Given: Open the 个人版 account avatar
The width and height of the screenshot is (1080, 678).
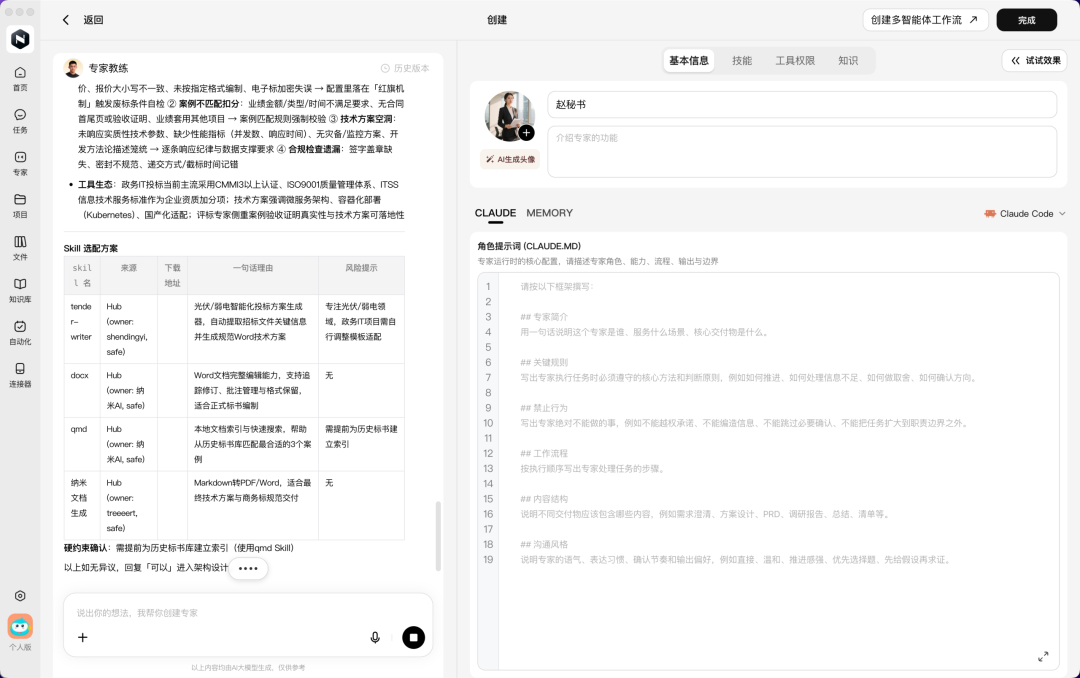Looking at the screenshot, I should 20,626.
